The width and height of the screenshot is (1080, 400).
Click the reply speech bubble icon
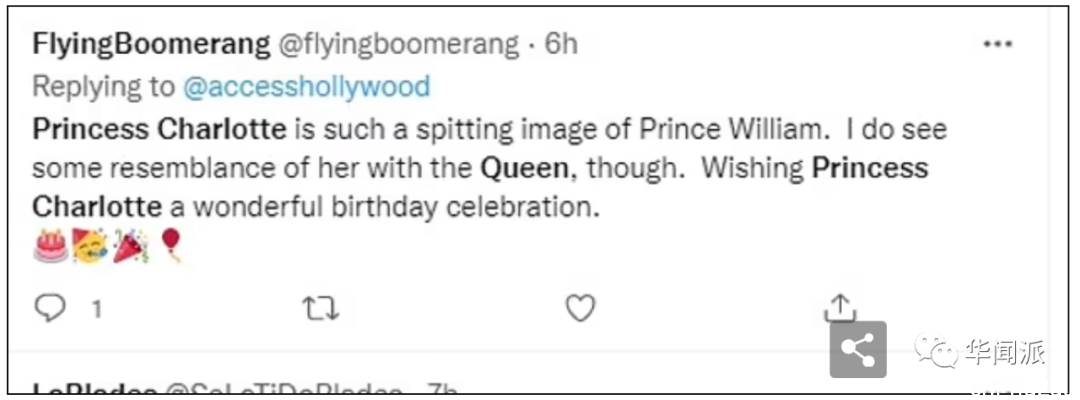(x=50, y=310)
